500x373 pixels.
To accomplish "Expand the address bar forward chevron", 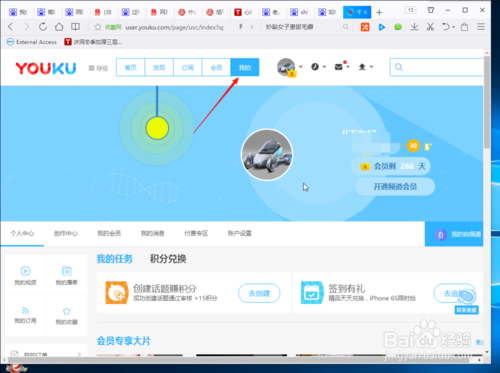I will [x=252, y=27].
